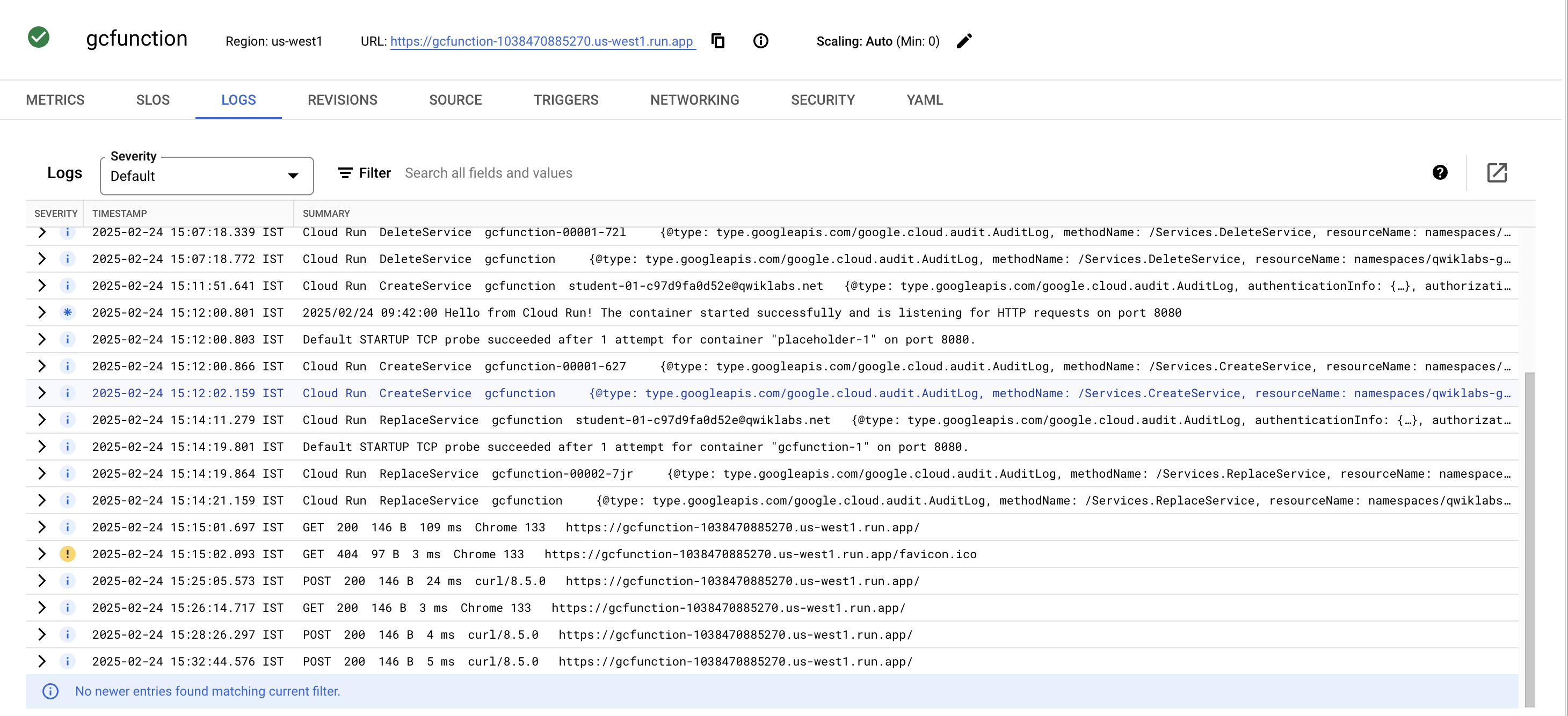Screen dimensions: 1568x716
Task: Click info severity icon on 15:07:18.339 row
Action: [x=68, y=232]
